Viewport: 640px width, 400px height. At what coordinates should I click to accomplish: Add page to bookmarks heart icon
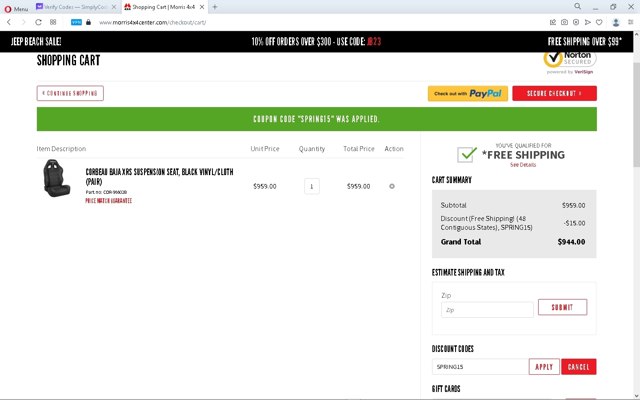pos(599,22)
